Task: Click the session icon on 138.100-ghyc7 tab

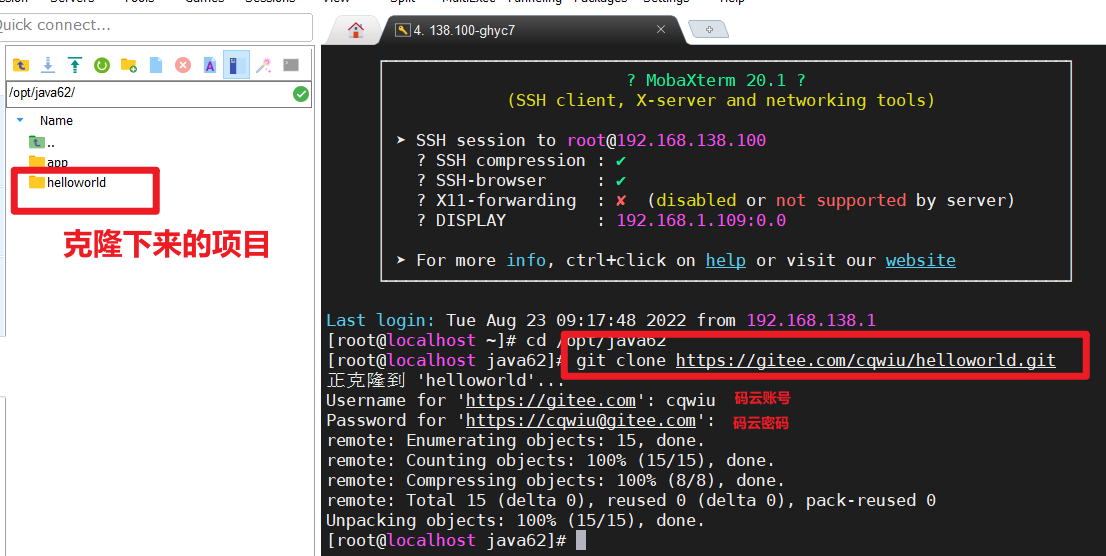Action: (403, 30)
